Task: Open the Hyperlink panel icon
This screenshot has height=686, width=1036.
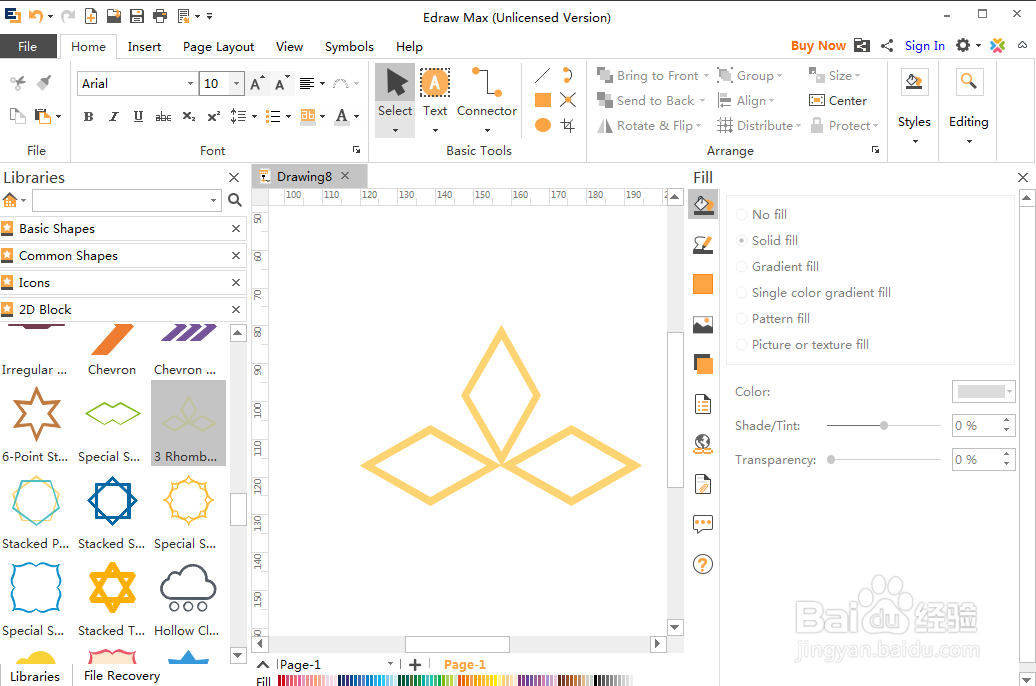Action: [x=702, y=444]
